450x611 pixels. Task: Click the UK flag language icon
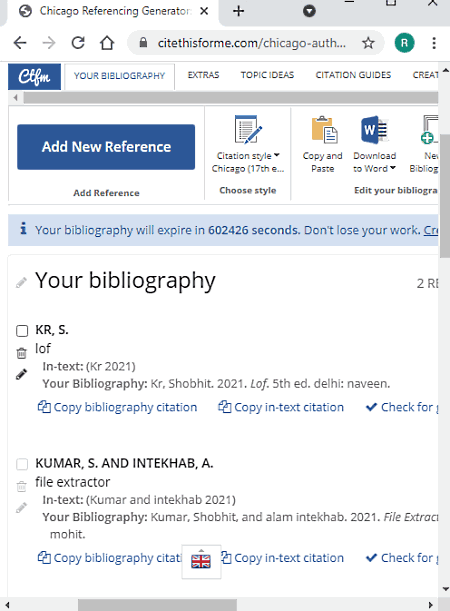pyautogui.click(x=201, y=561)
